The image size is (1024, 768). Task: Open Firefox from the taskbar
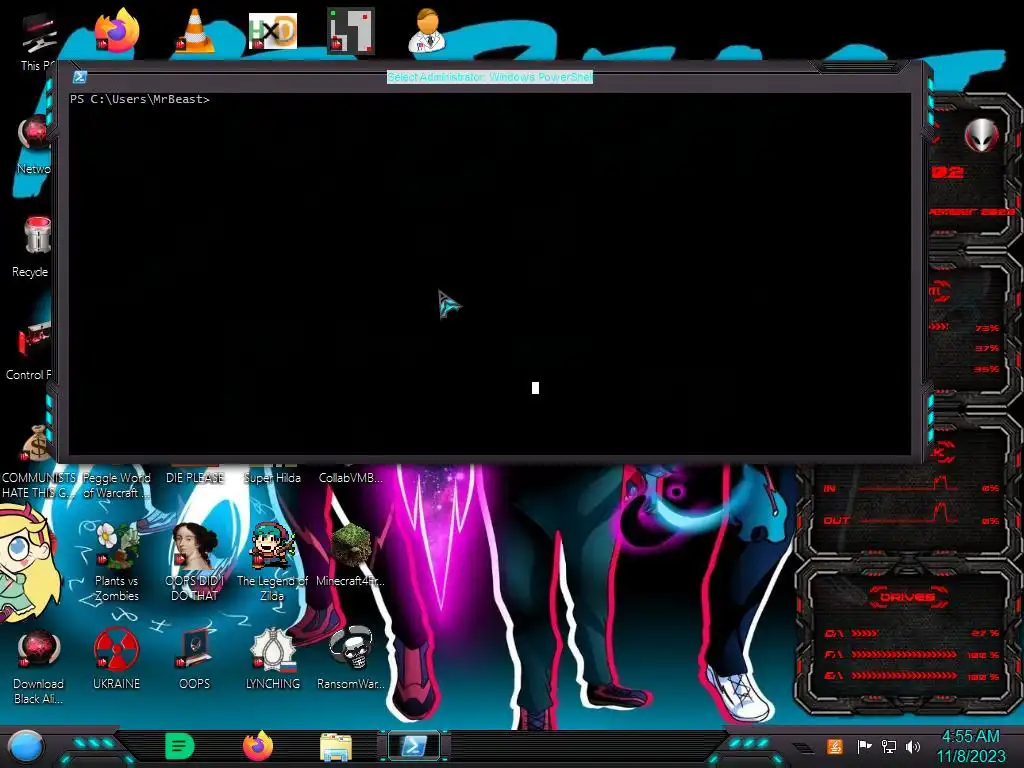tap(258, 746)
